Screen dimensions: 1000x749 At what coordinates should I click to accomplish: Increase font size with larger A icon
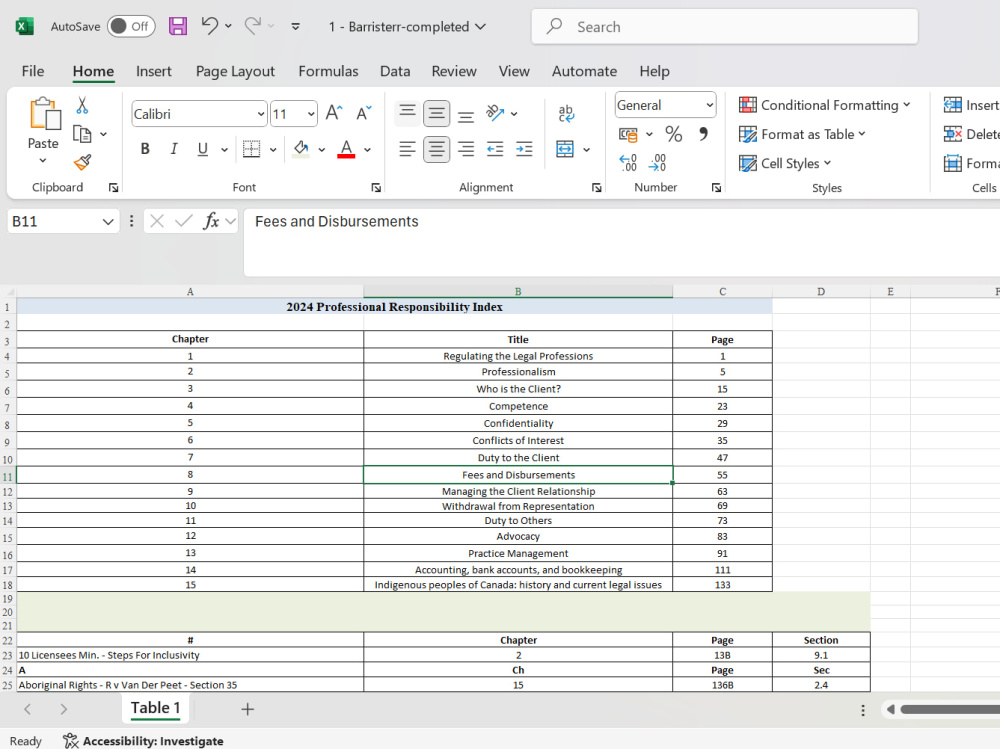(334, 113)
